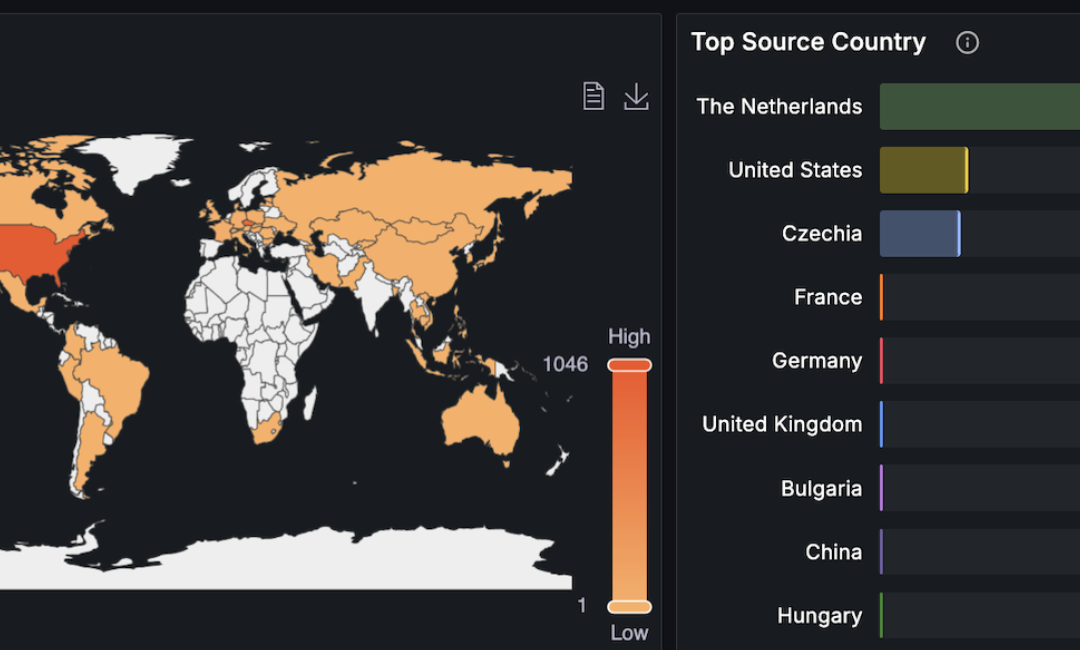1080x650 pixels.
Task: Show info for Top Source Country
Action: [967, 43]
